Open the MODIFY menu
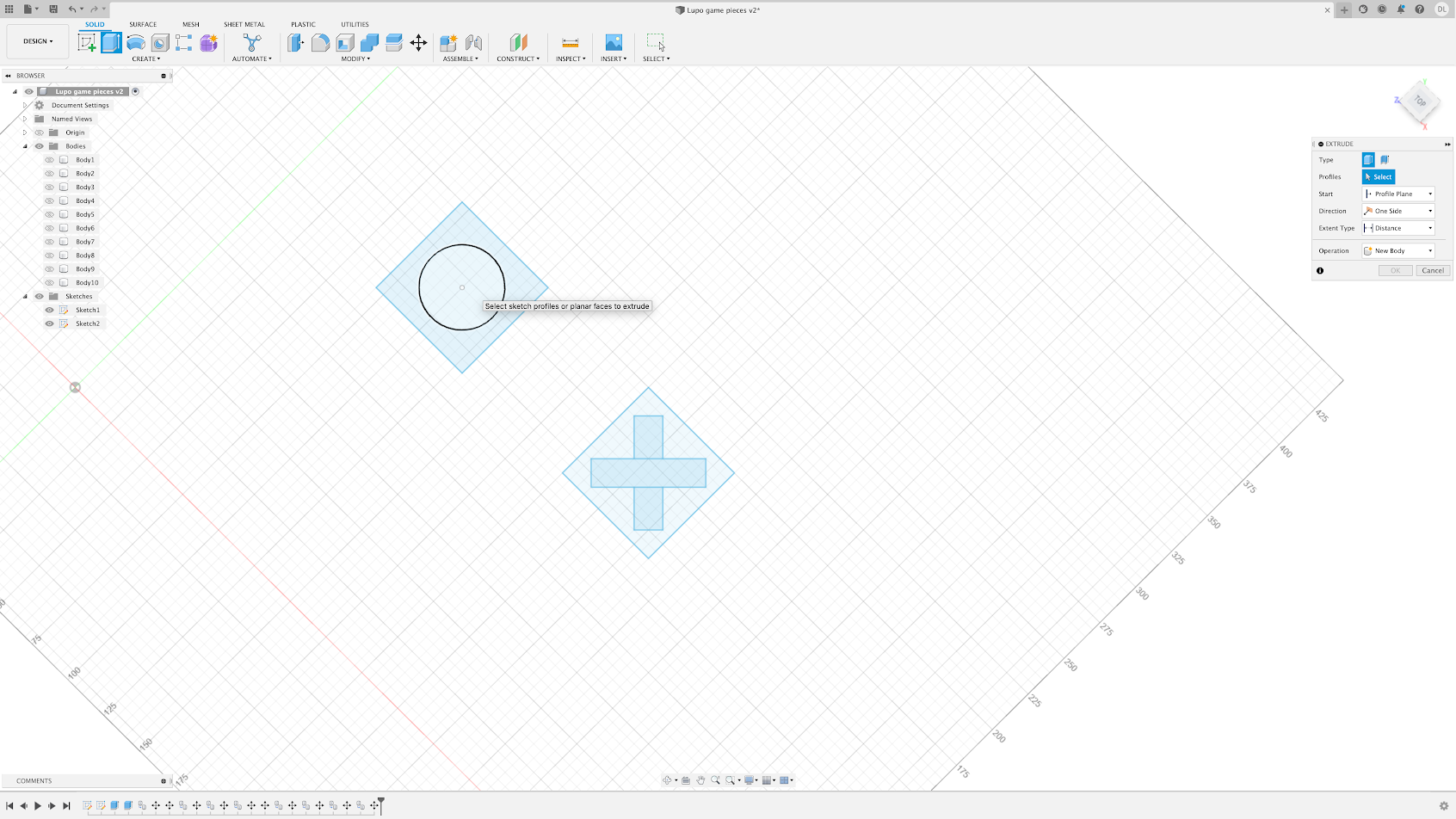Image resolution: width=1456 pixels, height=819 pixels. click(355, 58)
